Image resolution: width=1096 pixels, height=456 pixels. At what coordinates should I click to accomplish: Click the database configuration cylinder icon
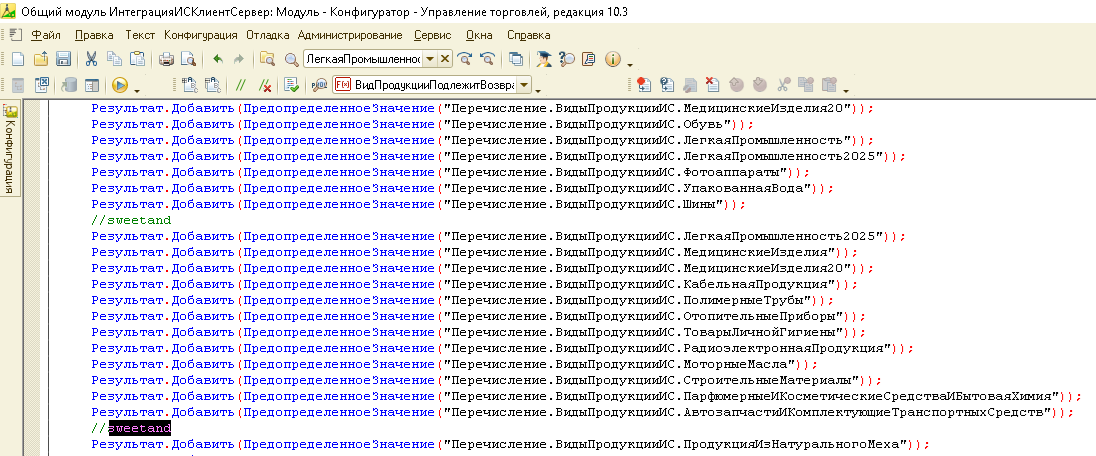pos(69,85)
